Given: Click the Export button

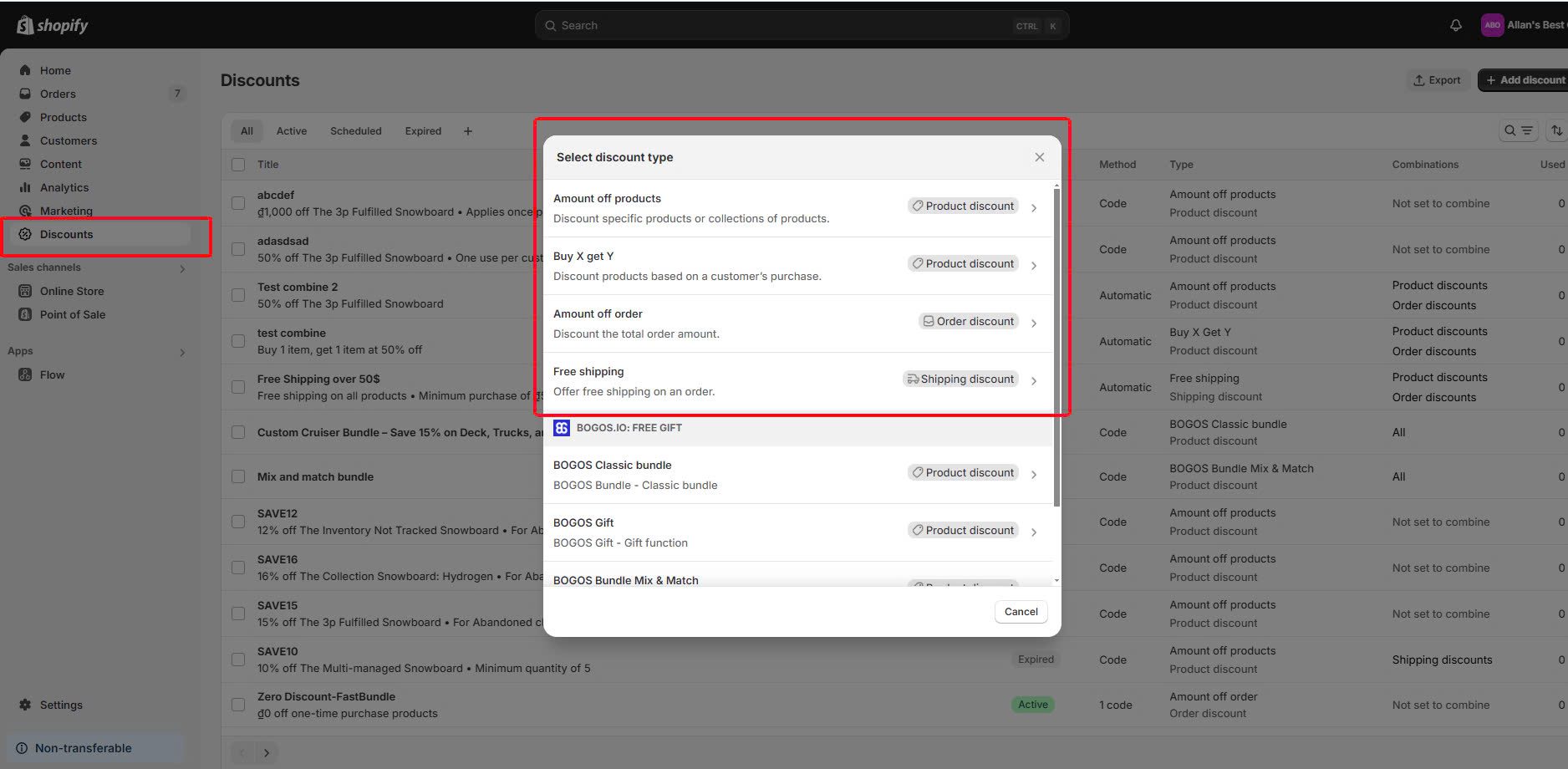Looking at the screenshot, I should pyautogui.click(x=1438, y=79).
